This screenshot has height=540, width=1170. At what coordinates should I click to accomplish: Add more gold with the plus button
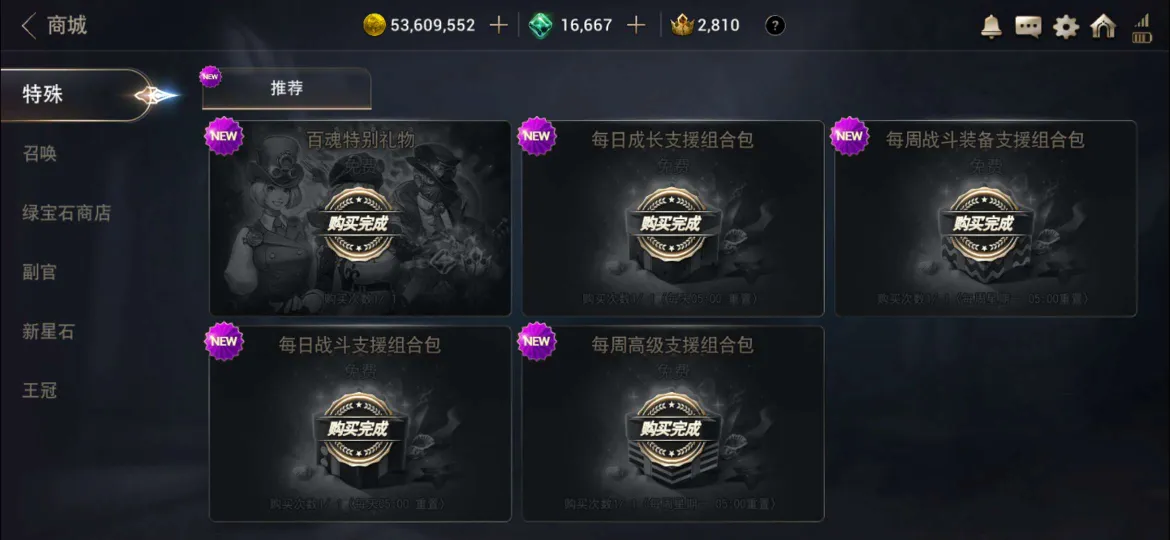click(x=498, y=25)
